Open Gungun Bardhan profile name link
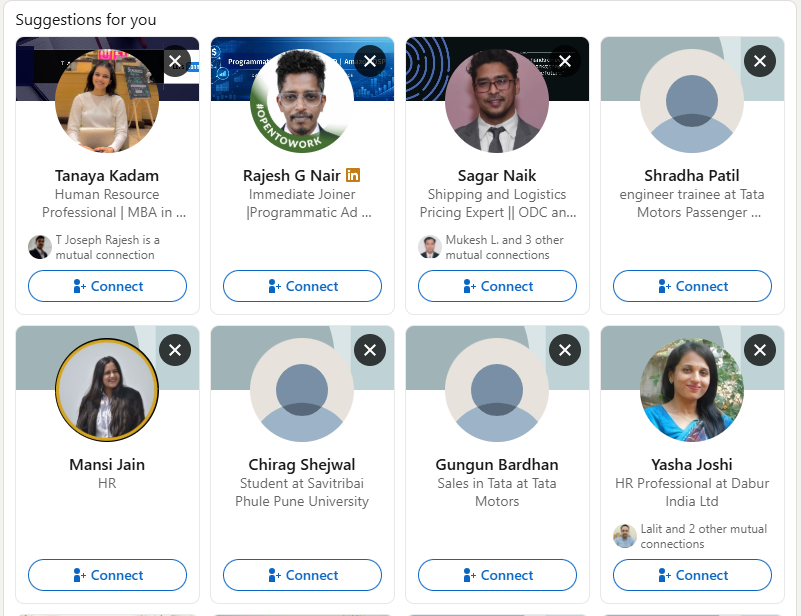 pos(497,464)
